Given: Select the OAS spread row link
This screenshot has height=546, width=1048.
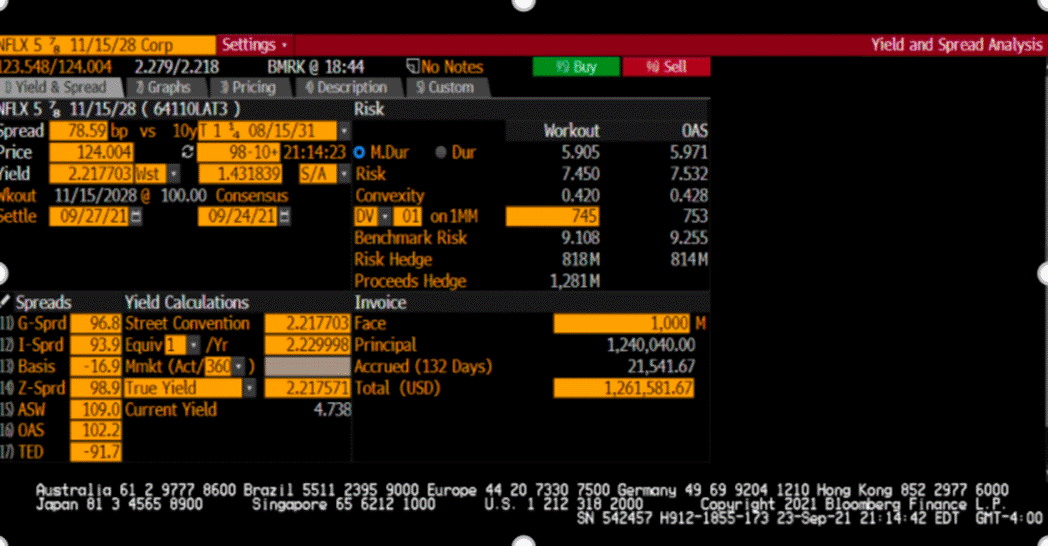Looking at the screenshot, I should point(31,430).
